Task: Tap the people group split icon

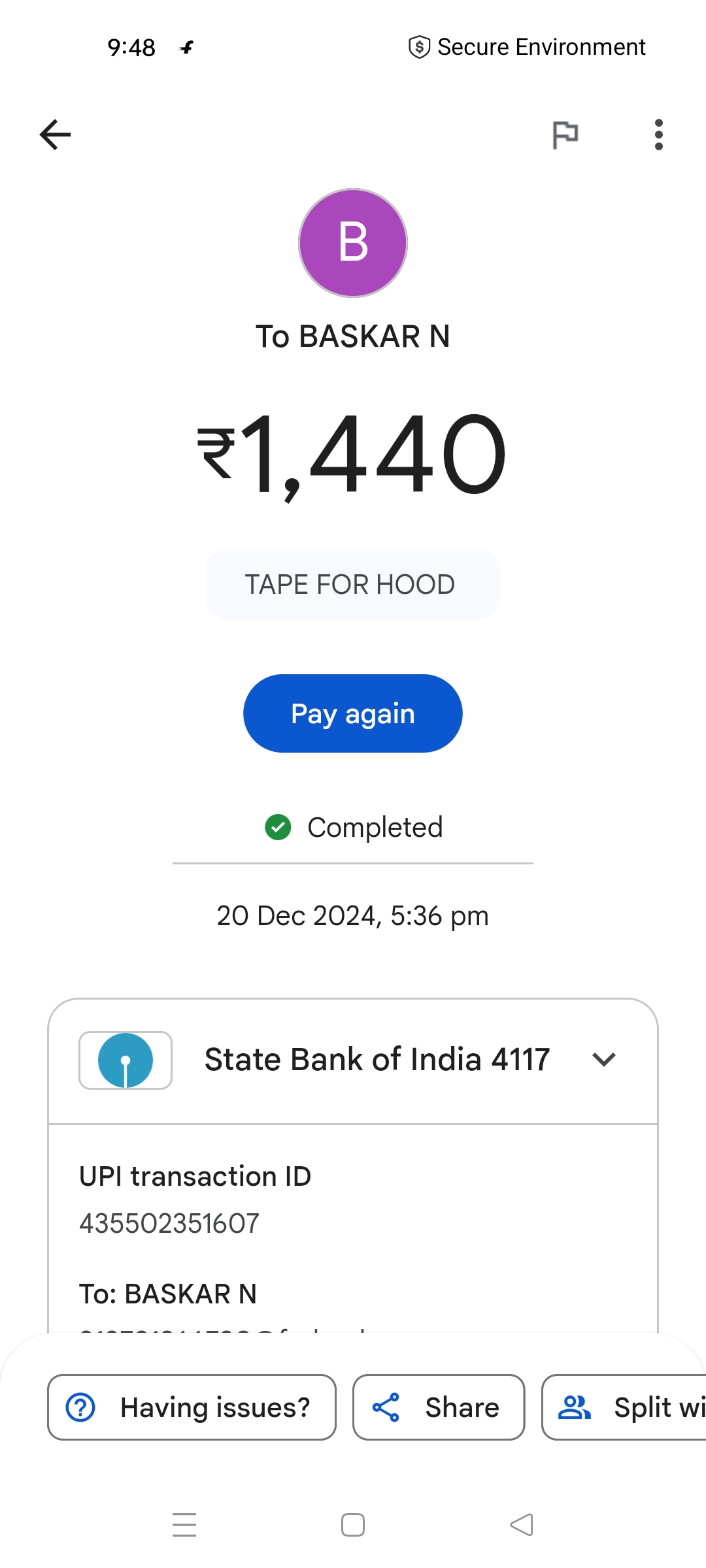Action: coord(574,1407)
